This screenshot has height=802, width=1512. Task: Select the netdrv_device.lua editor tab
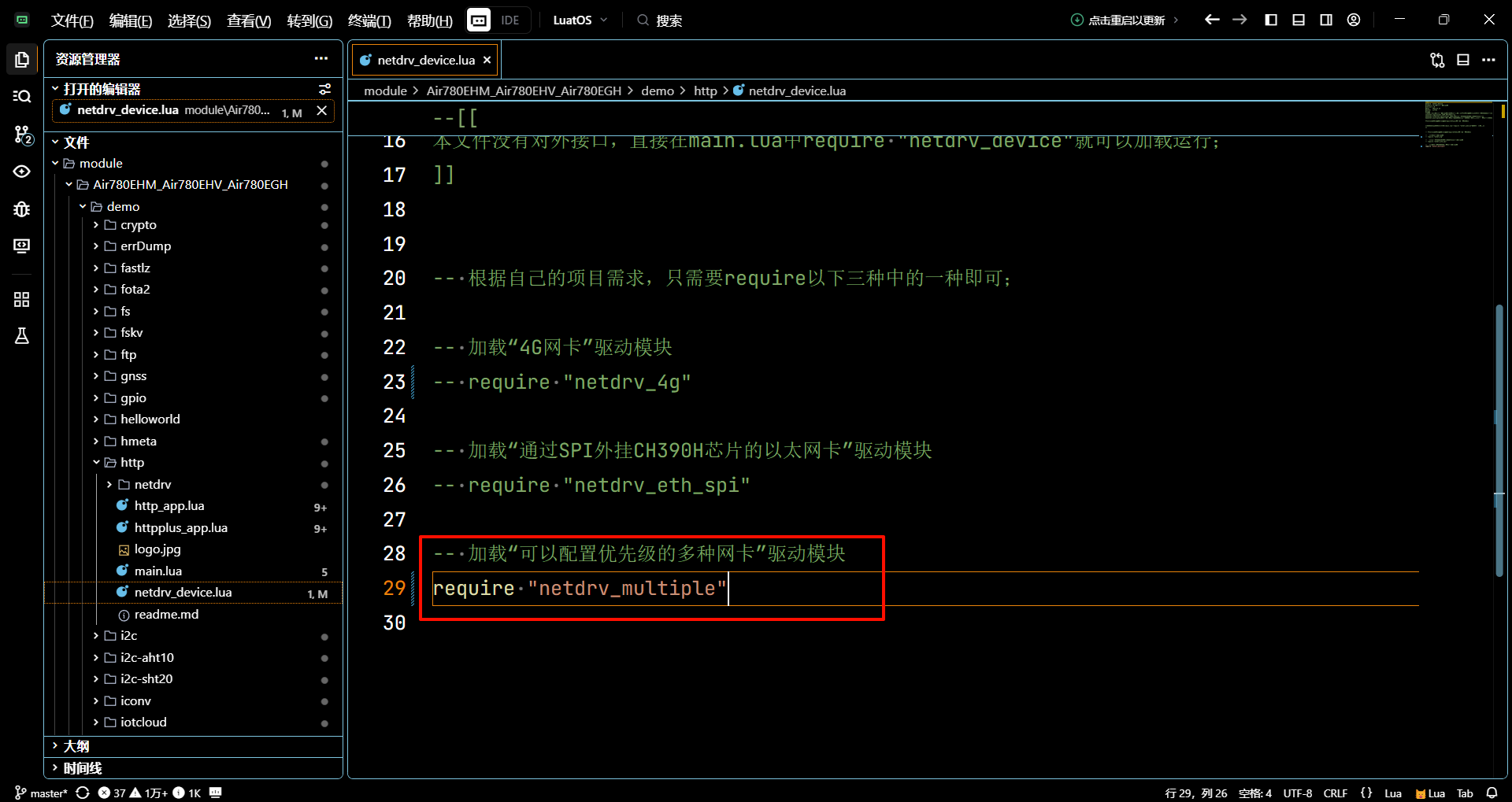pyautogui.click(x=425, y=60)
